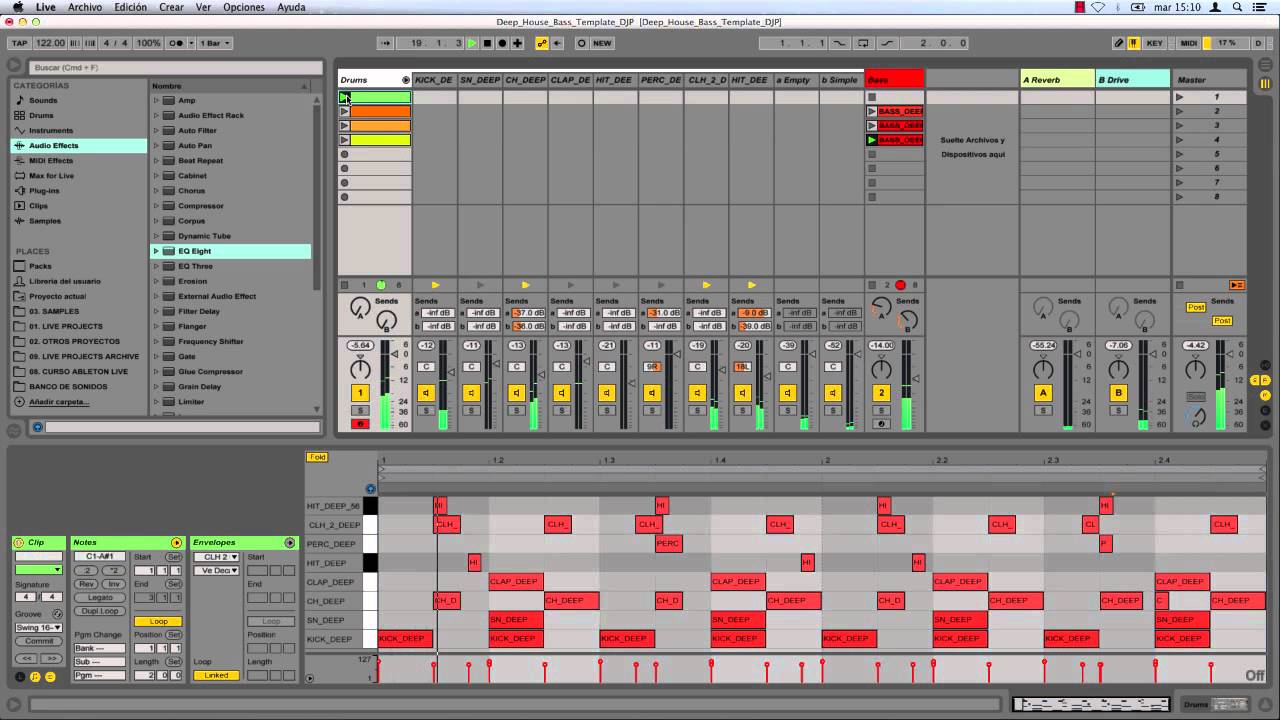Select Instruments category in browser
1280x720 pixels.
point(51,130)
